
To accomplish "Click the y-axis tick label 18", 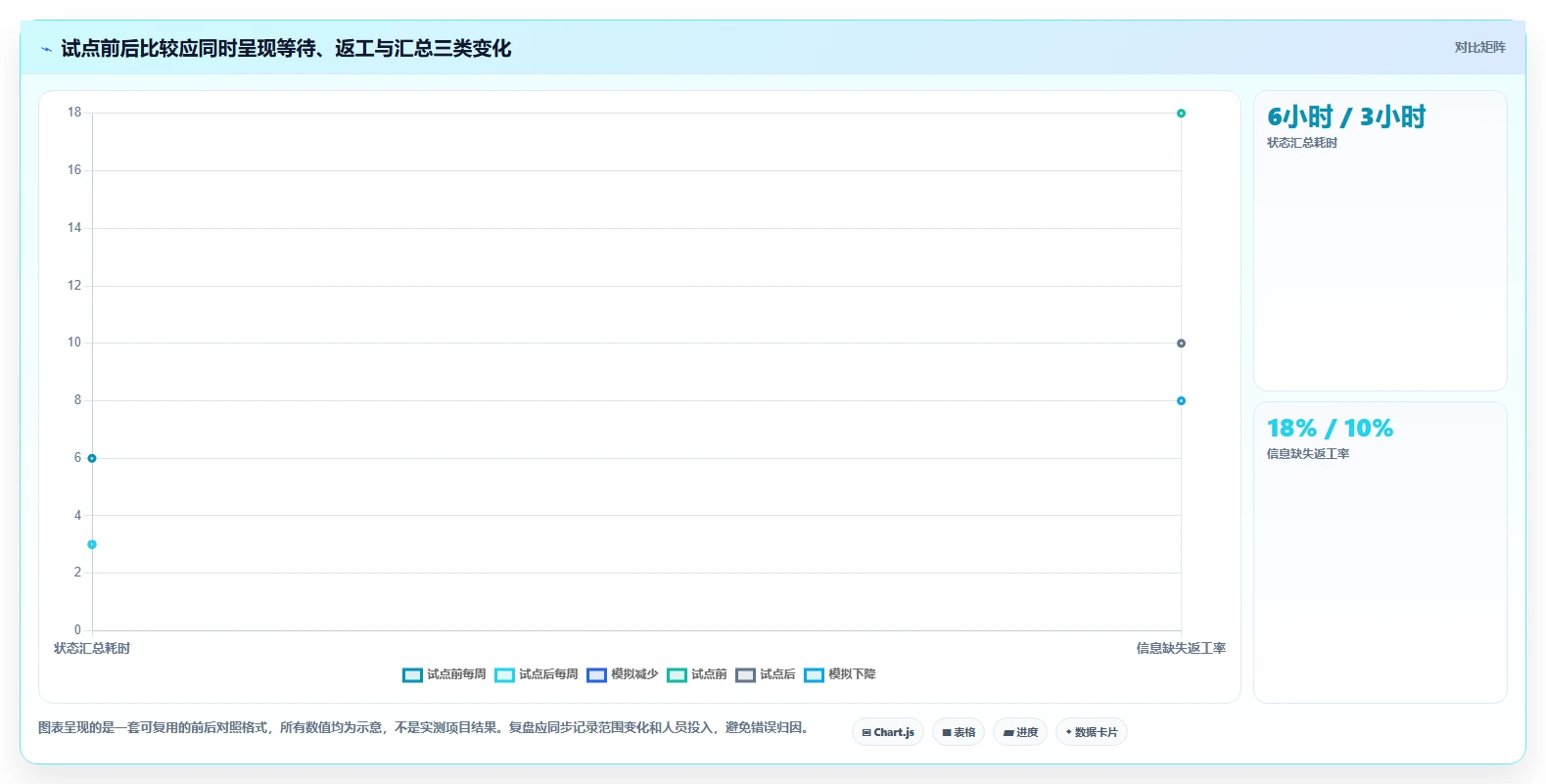I will coord(74,113).
